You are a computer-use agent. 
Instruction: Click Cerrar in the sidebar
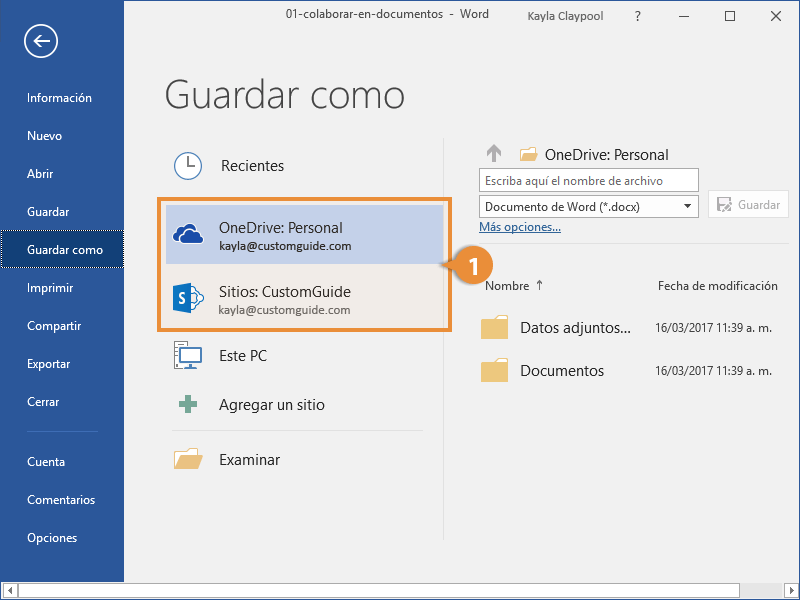point(43,402)
